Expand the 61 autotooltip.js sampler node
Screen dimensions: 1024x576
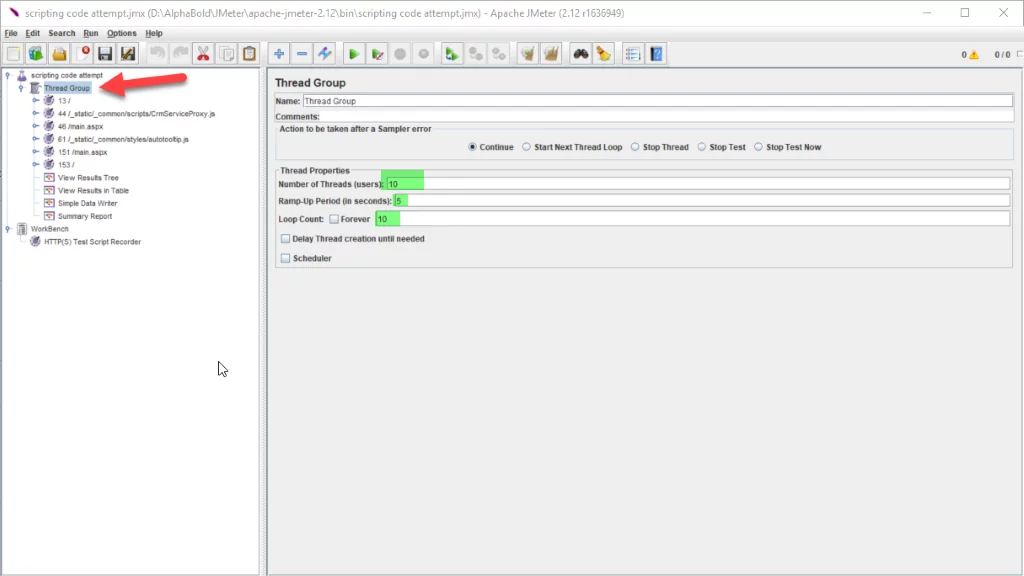35,139
